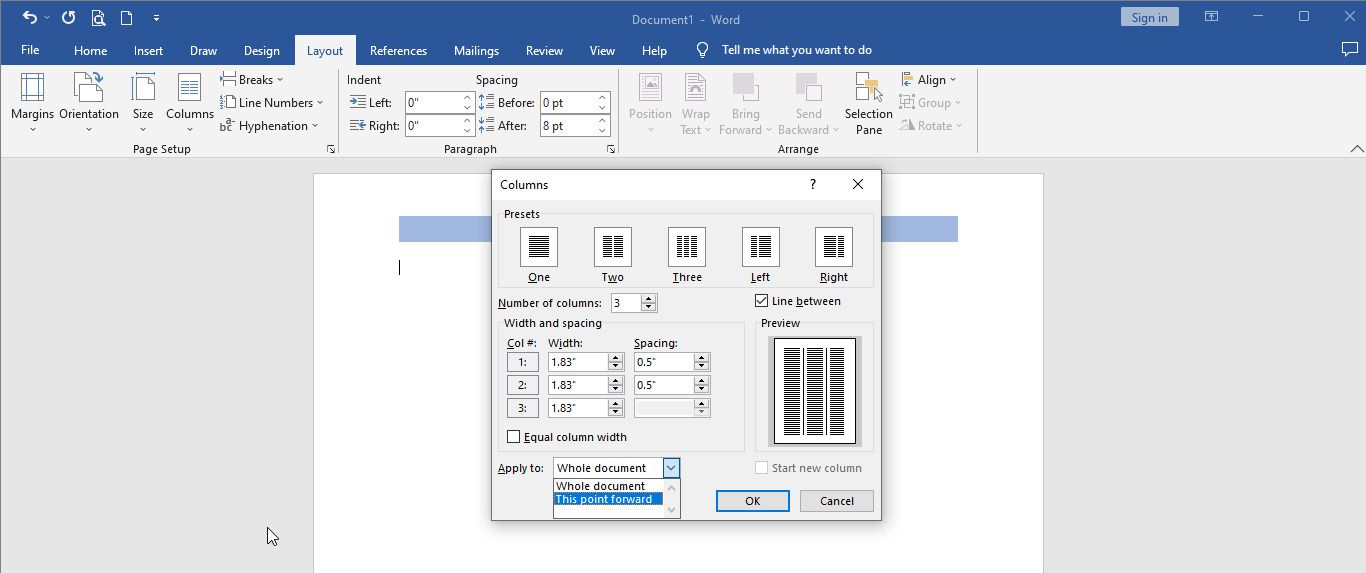Open the Margins gallery in ribbon
1366x573 pixels.
32,103
